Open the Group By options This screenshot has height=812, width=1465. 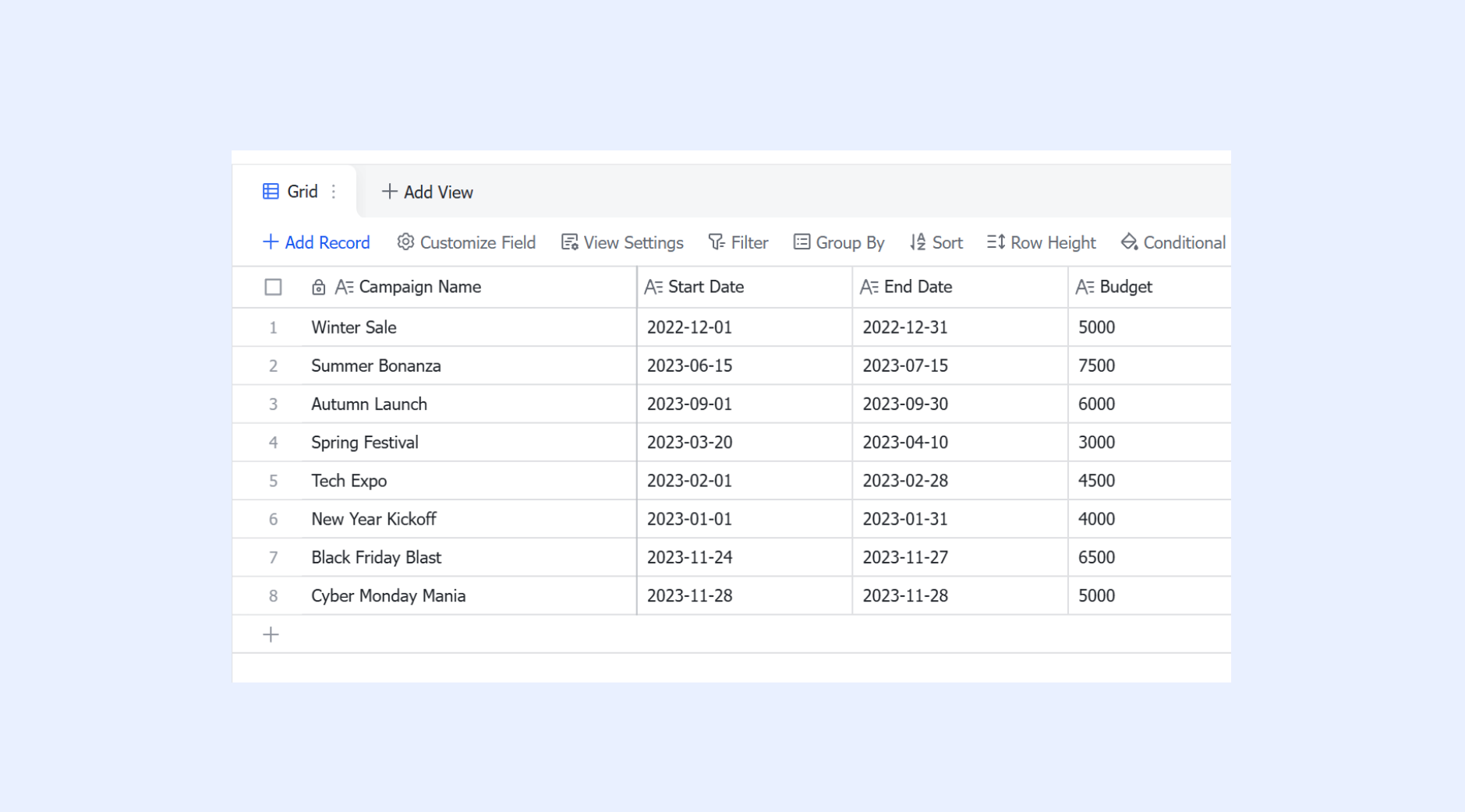pos(839,242)
